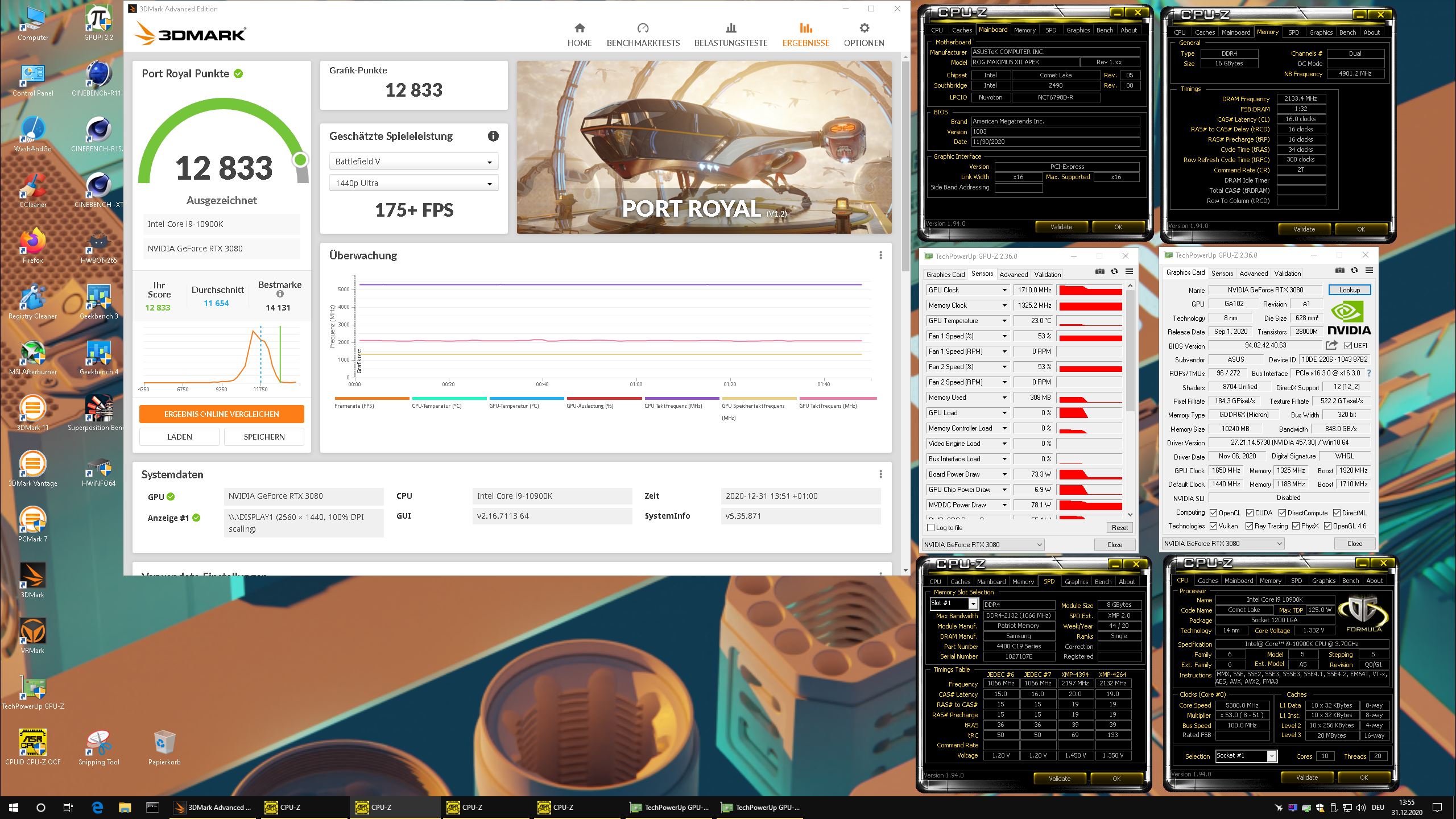
Task: Switch to Sensors tab in right GPU-Z window
Action: click(1222, 273)
